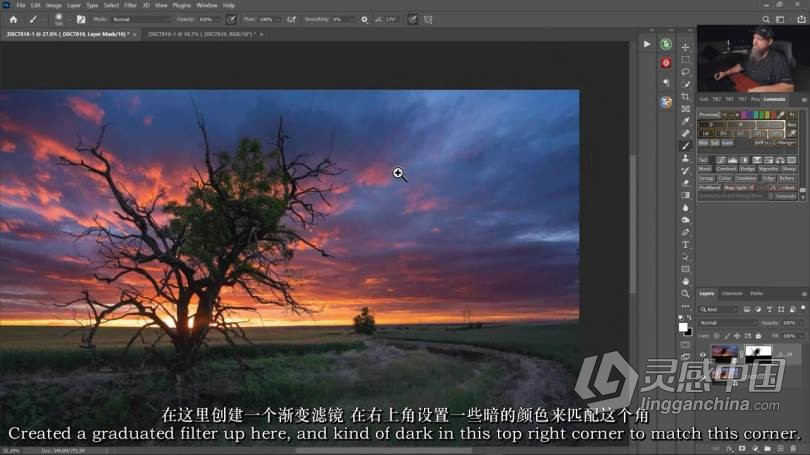The image size is (810, 455).
Task: Click the Dodge button in Lumenzia panel
Action: pyautogui.click(x=747, y=169)
